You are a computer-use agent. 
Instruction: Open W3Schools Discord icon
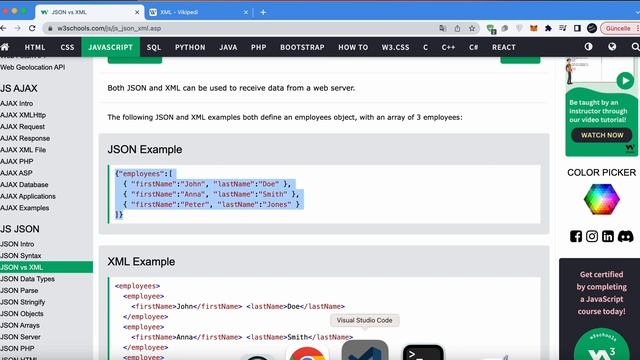[x=625, y=236]
